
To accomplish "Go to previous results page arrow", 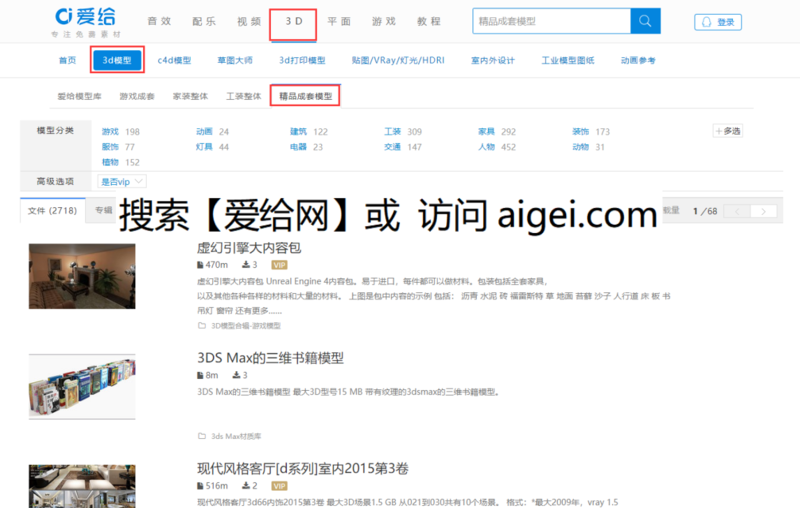I will (737, 211).
